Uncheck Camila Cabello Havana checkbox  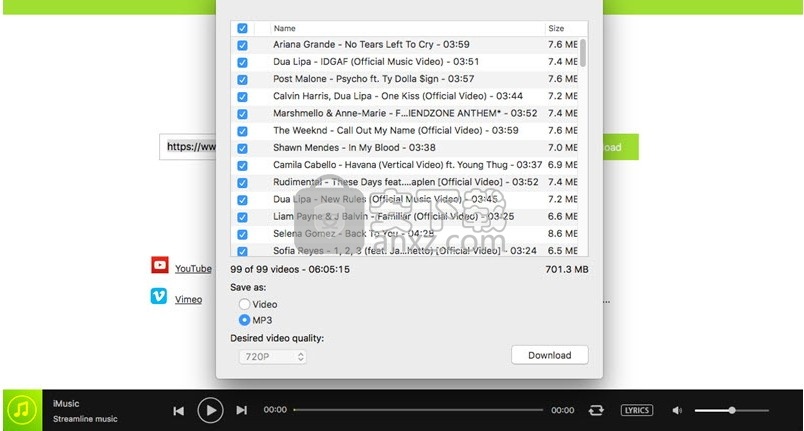point(242,166)
